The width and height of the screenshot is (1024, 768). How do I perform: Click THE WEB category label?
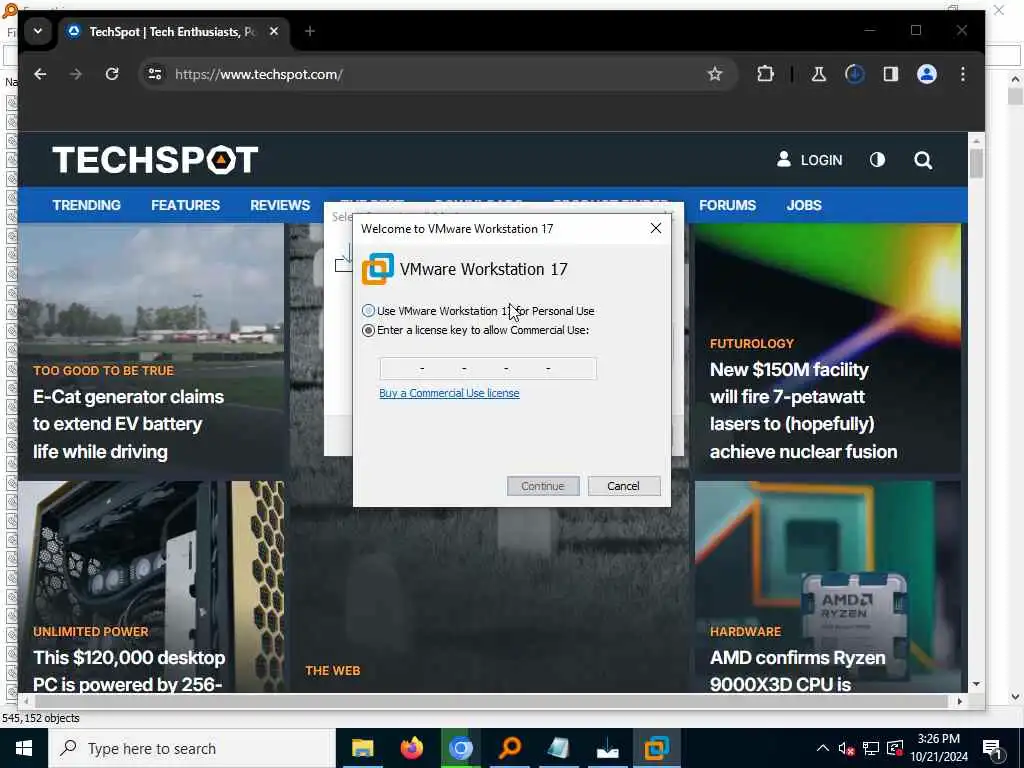tap(332, 671)
